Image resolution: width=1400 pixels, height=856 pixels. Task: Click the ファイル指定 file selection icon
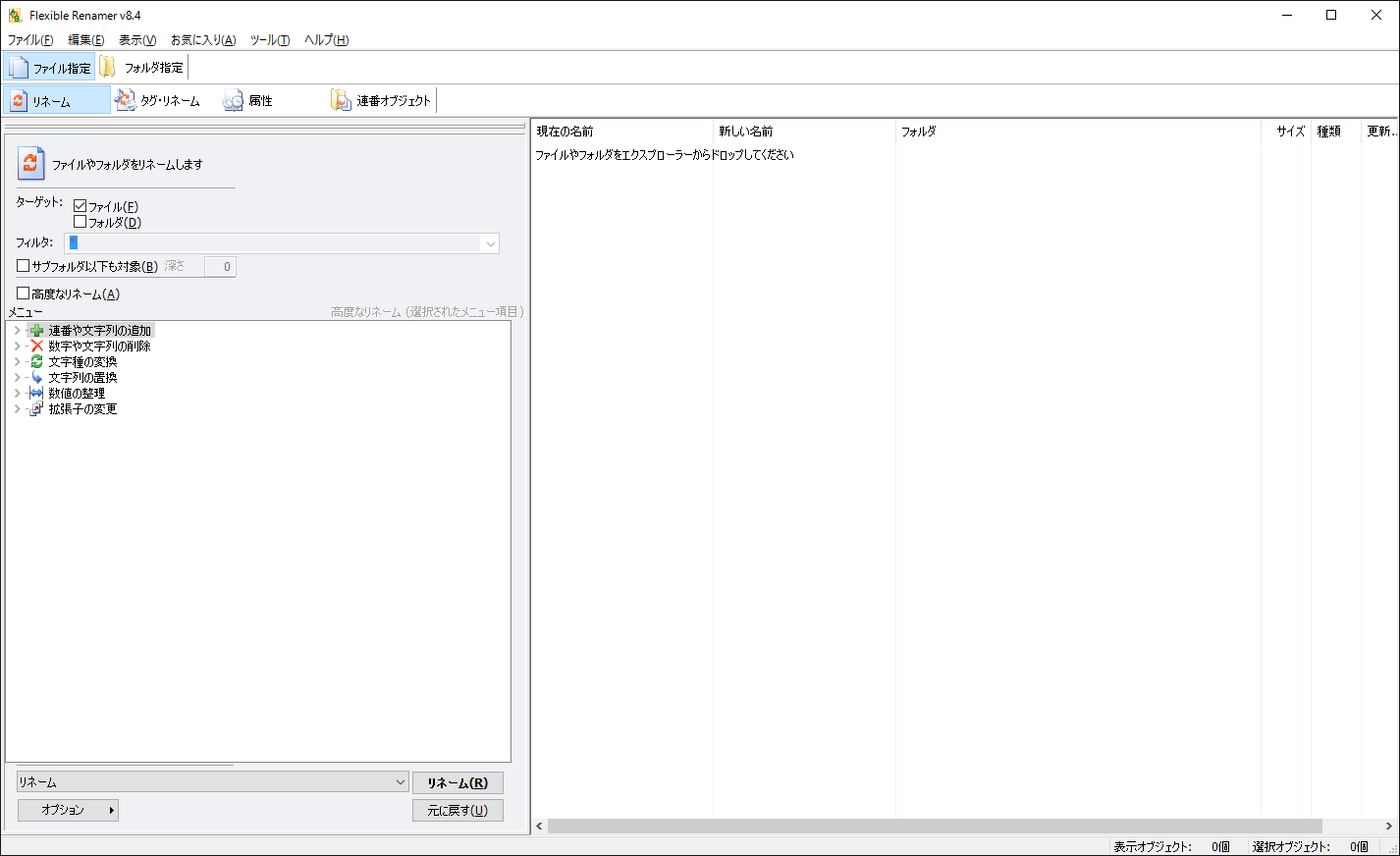pos(19,68)
